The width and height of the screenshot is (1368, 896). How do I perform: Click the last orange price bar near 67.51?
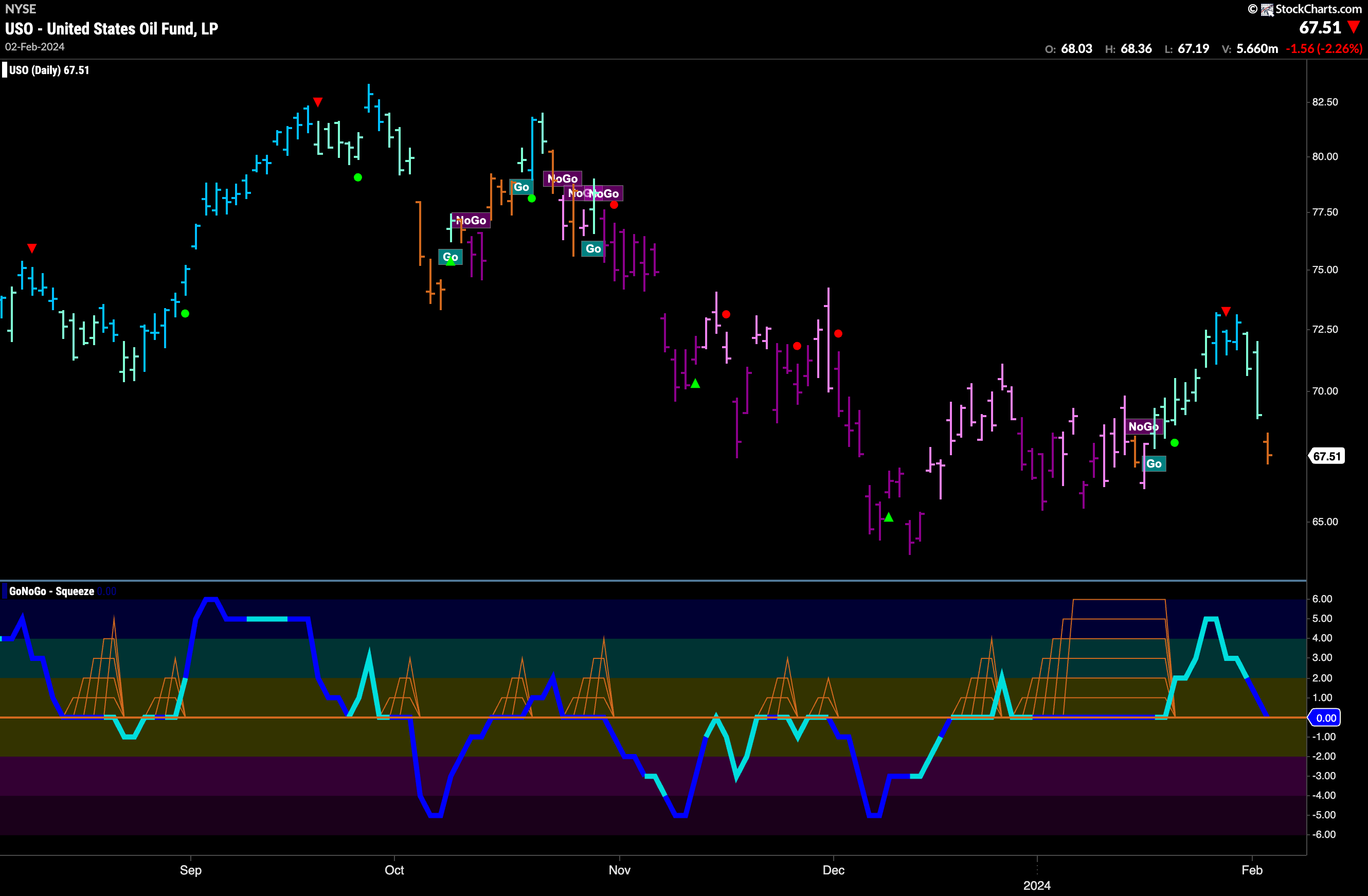pos(1267,449)
